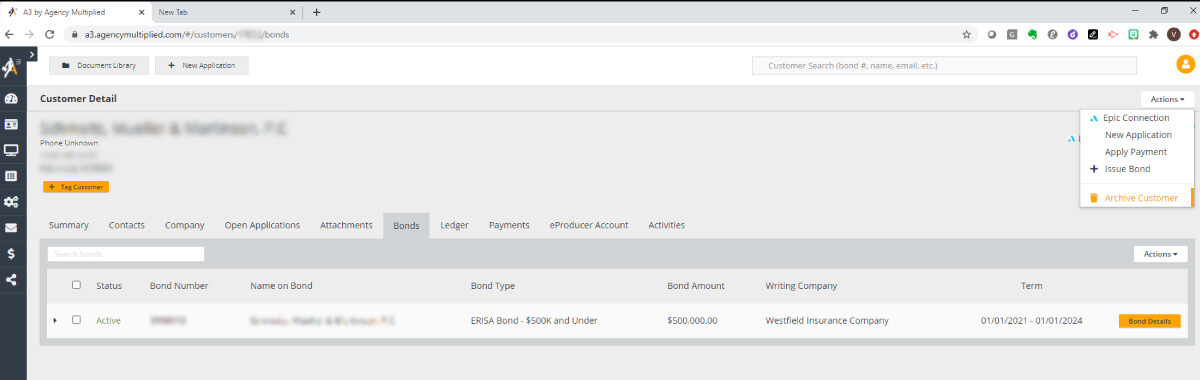Open the envelope mail icon in sidebar
Screen dimensions: 1200x380
click(11, 227)
